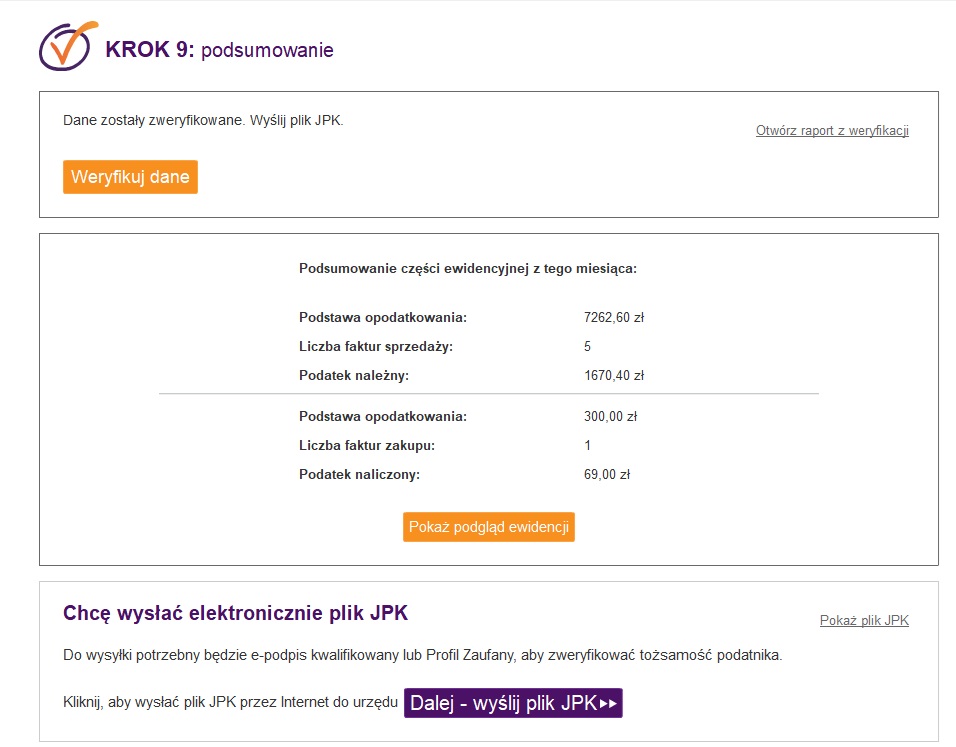Select the 69,00 zł Podatek naliczony value

click(607, 474)
